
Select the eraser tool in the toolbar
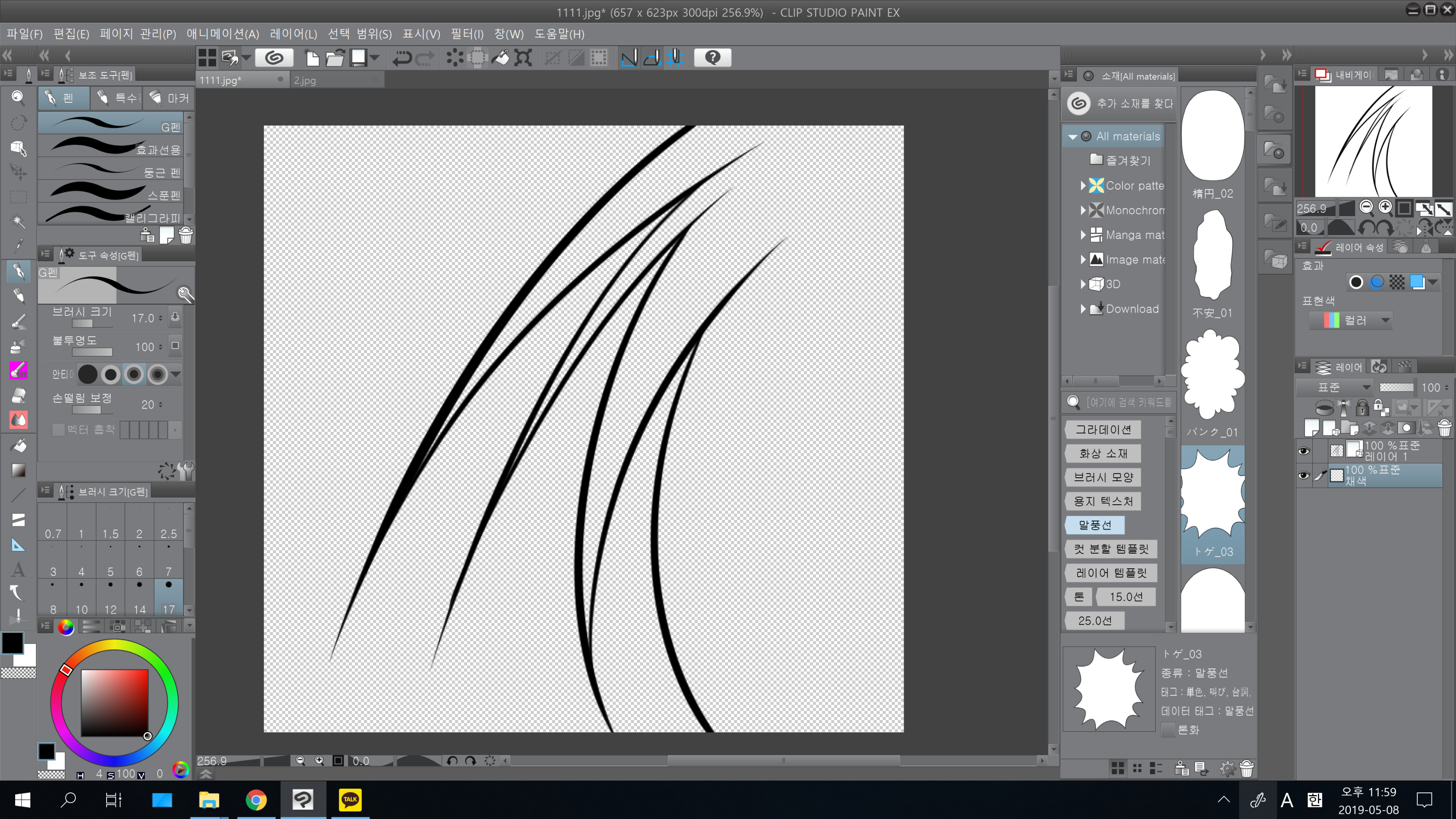click(18, 395)
